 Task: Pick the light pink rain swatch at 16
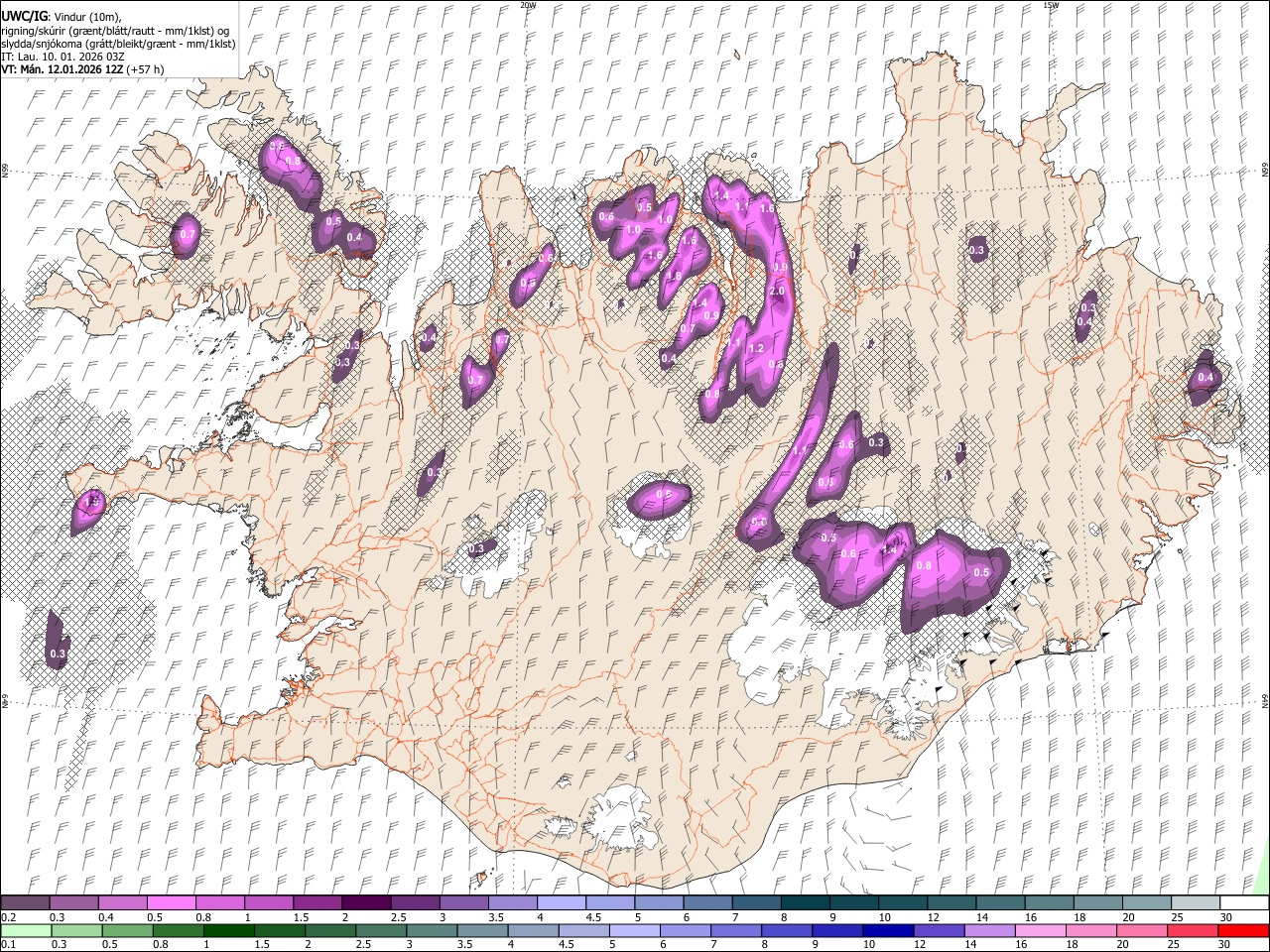coord(1041,931)
